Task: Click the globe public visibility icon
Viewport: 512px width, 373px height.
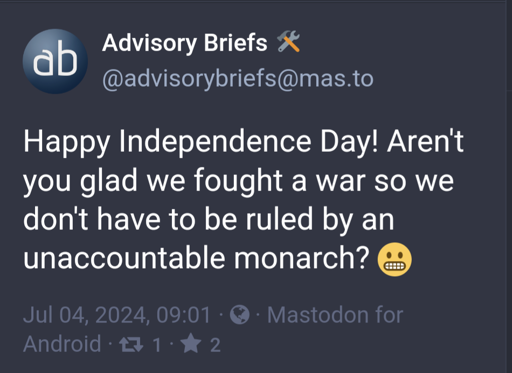Action: coord(239,314)
